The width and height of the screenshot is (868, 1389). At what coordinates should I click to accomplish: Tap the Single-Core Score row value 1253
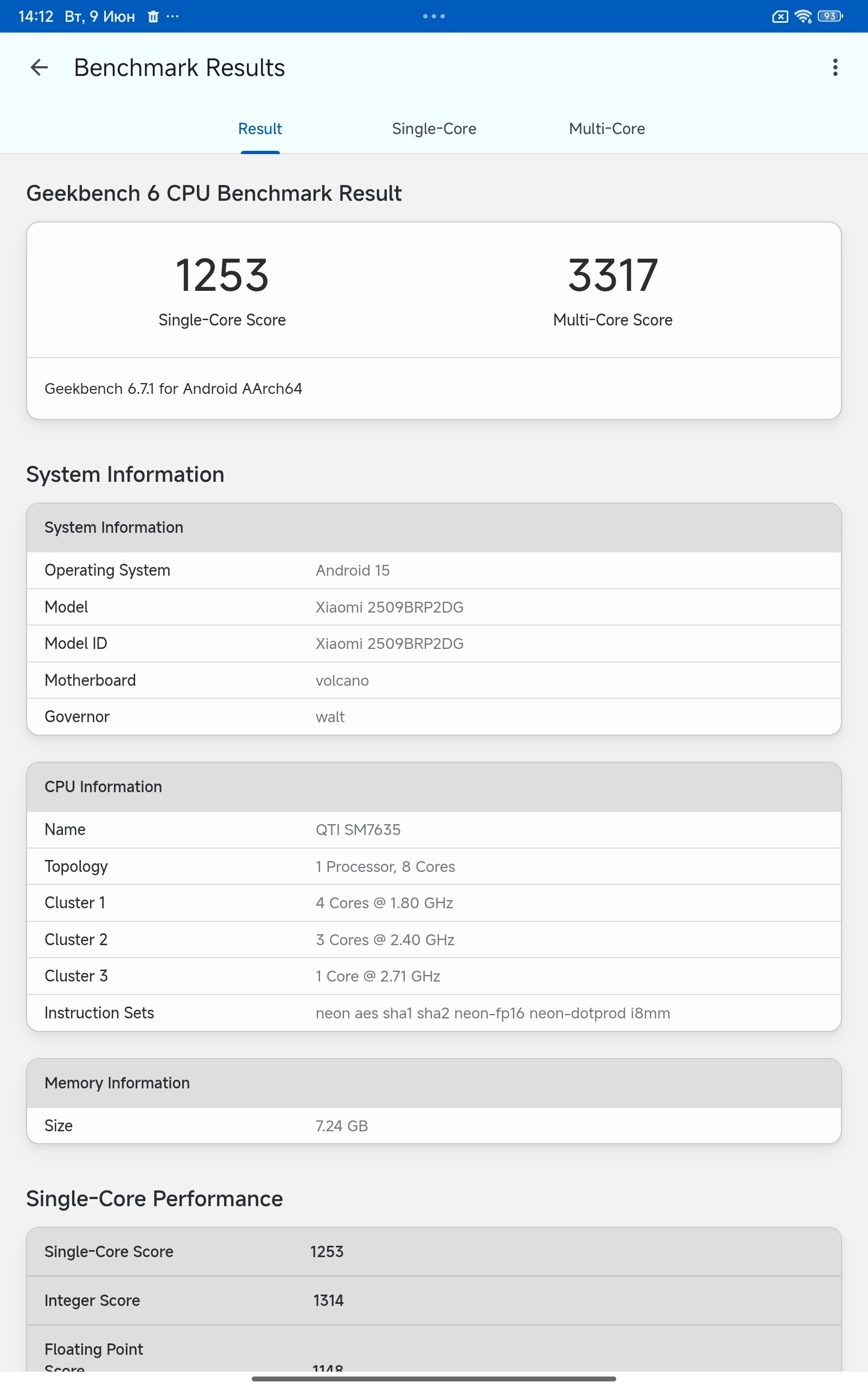tap(327, 1252)
